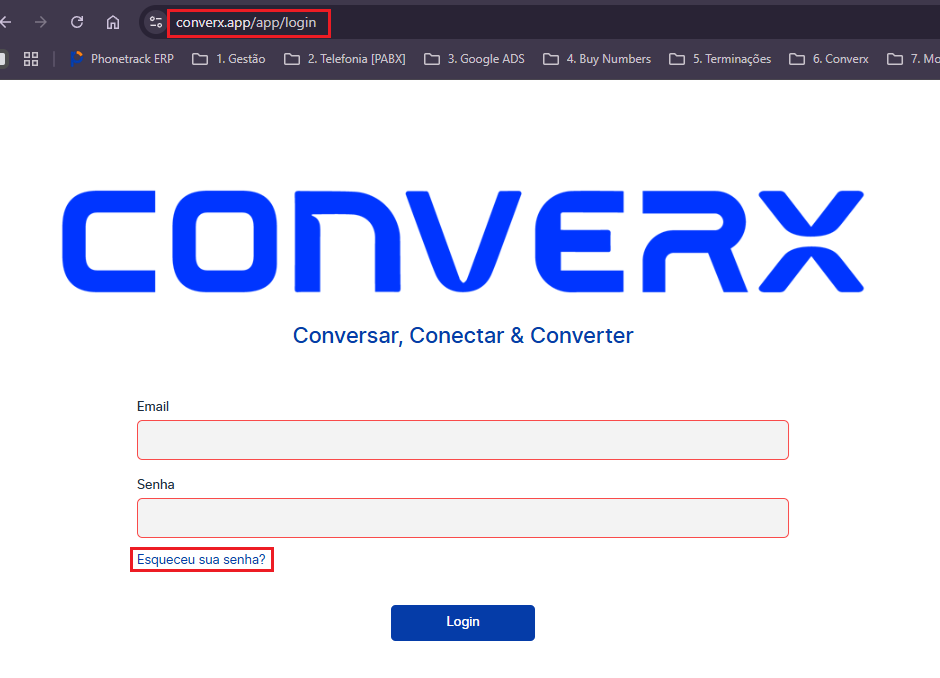Go to the browser home page

113,22
